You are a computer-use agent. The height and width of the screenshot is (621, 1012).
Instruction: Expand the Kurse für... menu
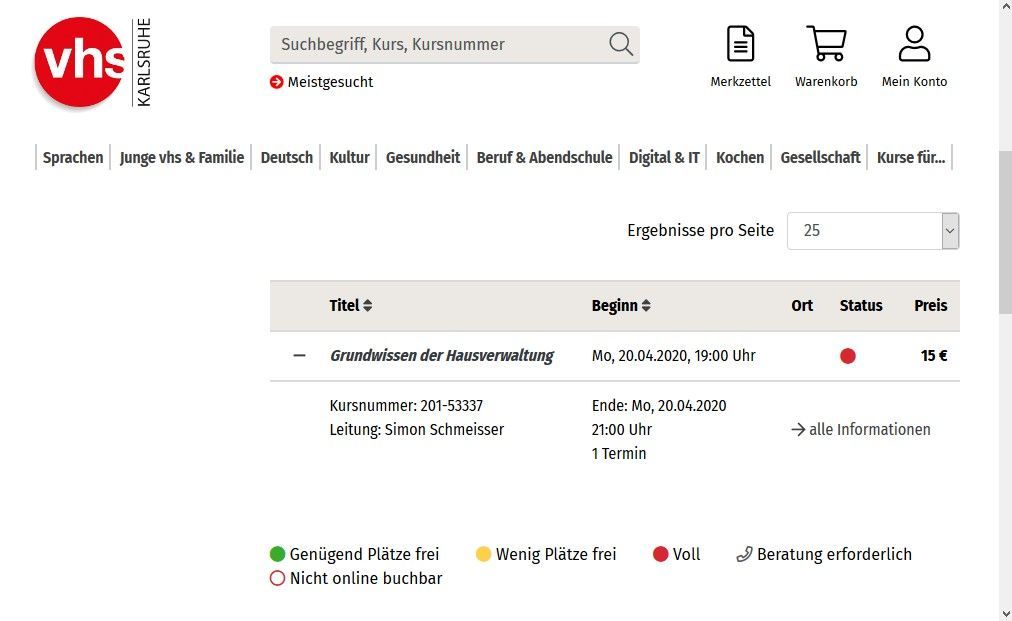click(x=910, y=157)
